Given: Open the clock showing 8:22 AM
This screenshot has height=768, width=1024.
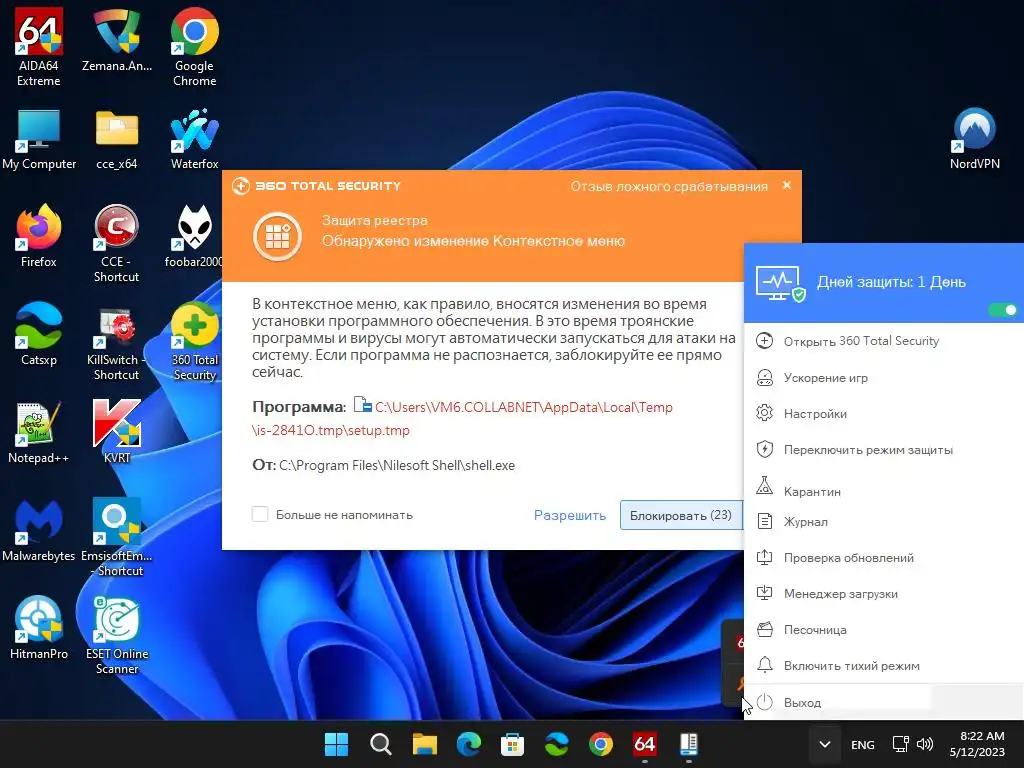Looking at the screenshot, I should tap(977, 744).
